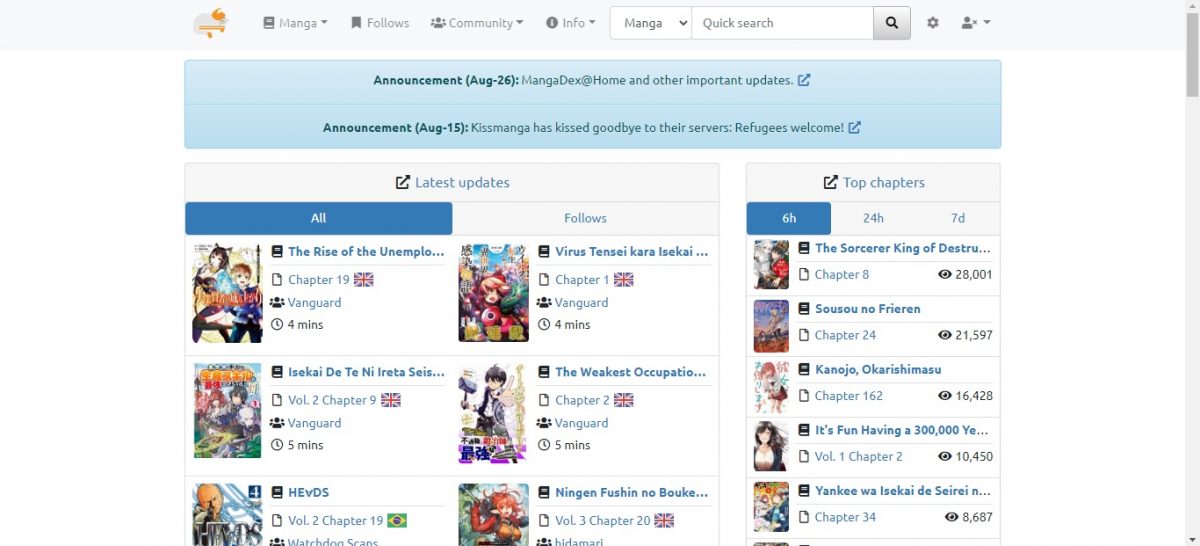
Task: Open settings via the gear icon
Action: click(933, 23)
